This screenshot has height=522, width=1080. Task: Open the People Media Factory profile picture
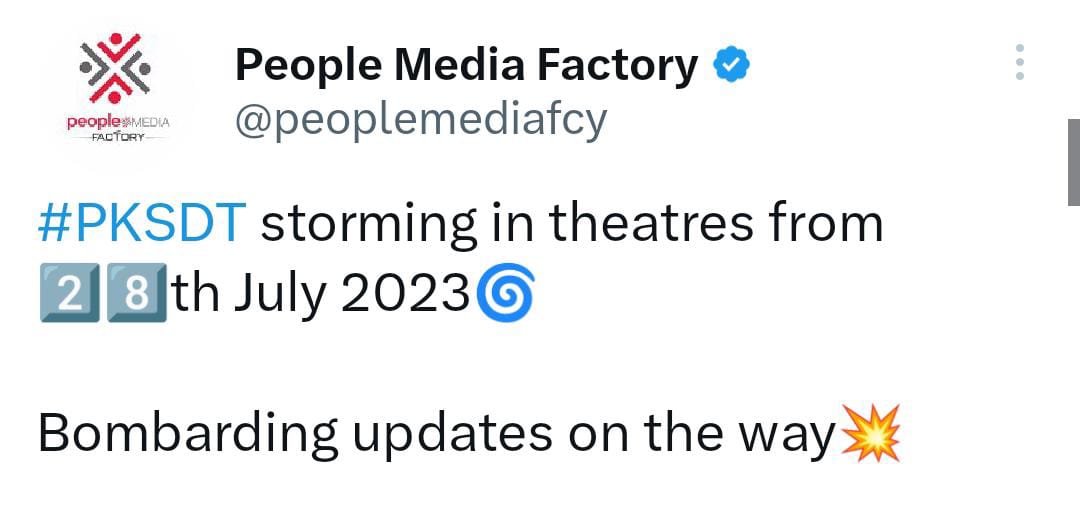click(115, 90)
